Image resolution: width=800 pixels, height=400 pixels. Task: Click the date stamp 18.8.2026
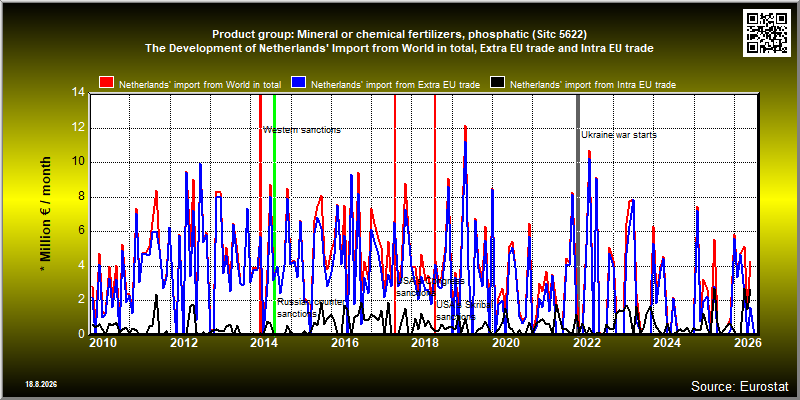click(x=41, y=384)
